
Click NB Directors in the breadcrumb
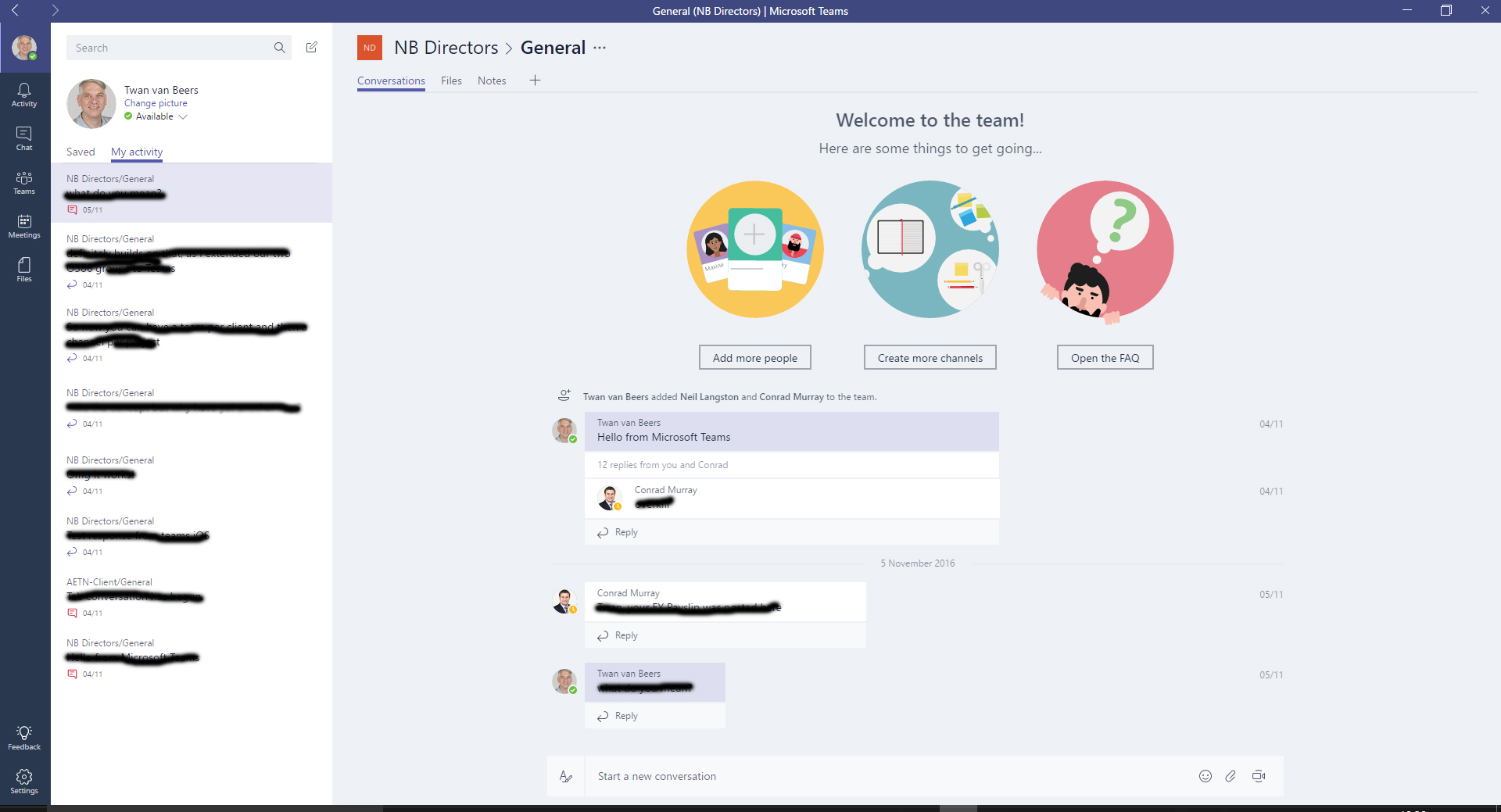tap(446, 48)
